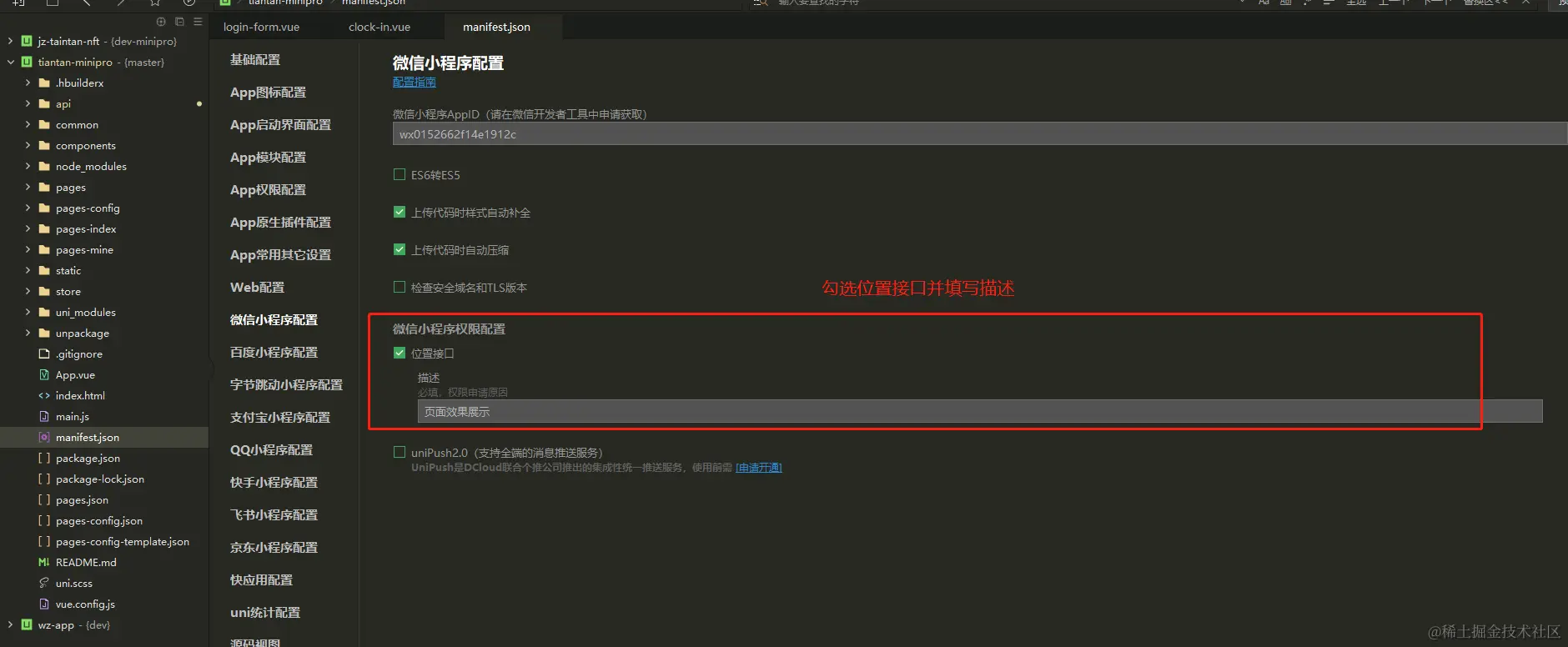The width and height of the screenshot is (1568, 647).
Task: Click the pages-config-template.json bracket icon
Action: (x=44, y=541)
